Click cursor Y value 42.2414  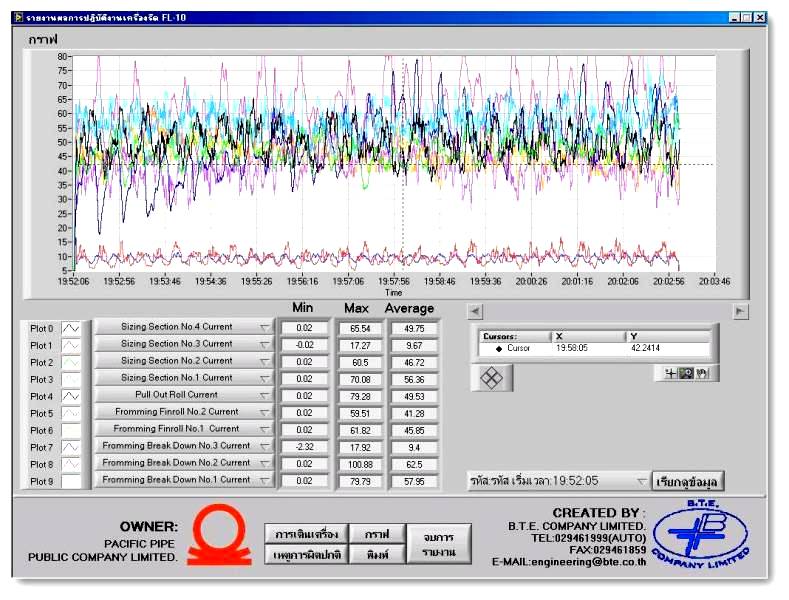point(645,348)
